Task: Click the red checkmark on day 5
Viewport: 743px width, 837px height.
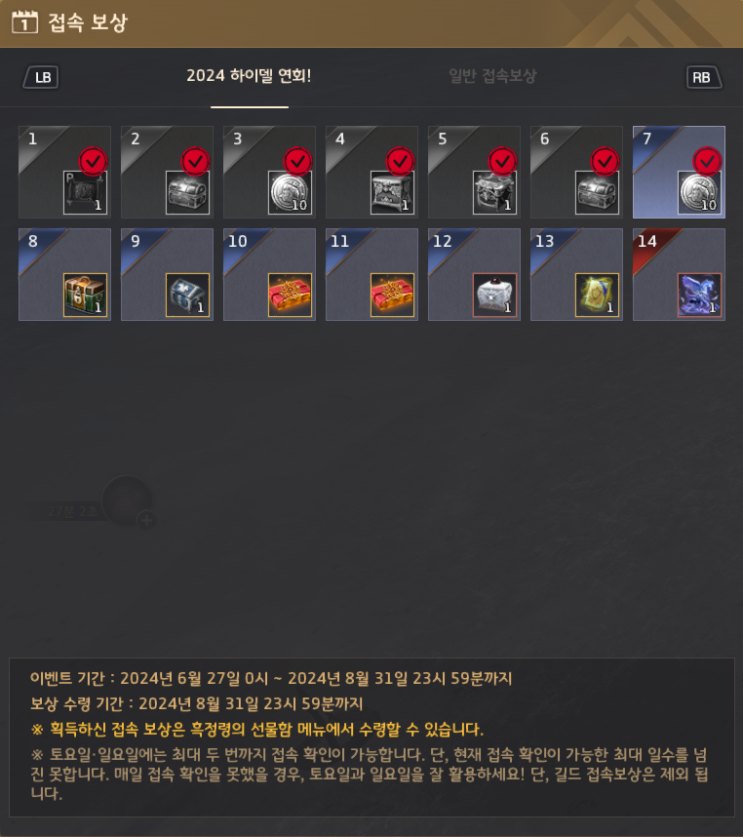Action: coord(503,161)
